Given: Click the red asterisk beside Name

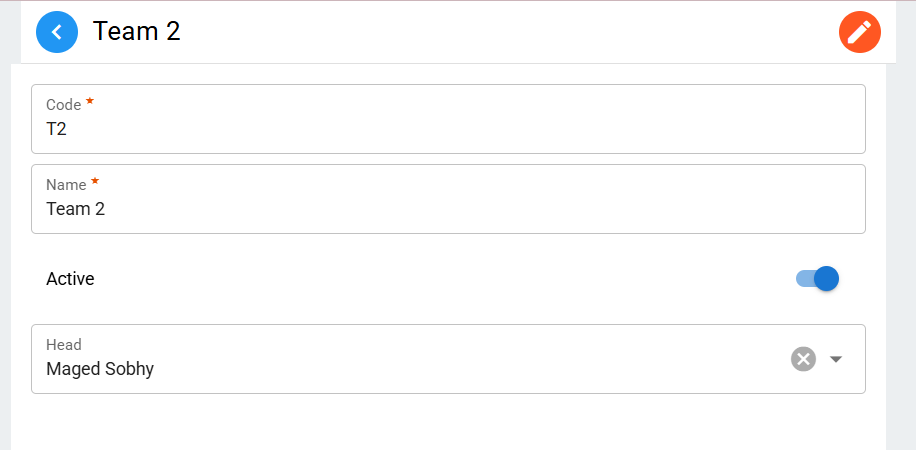Looking at the screenshot, I should 95,182.
